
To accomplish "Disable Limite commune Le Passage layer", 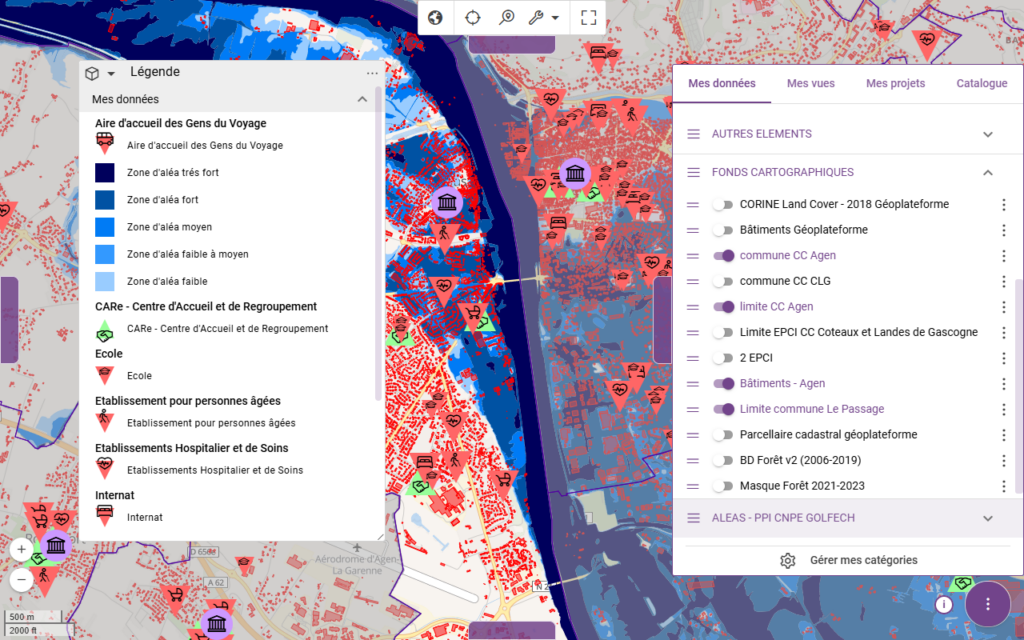I will [x=724, y=409].
